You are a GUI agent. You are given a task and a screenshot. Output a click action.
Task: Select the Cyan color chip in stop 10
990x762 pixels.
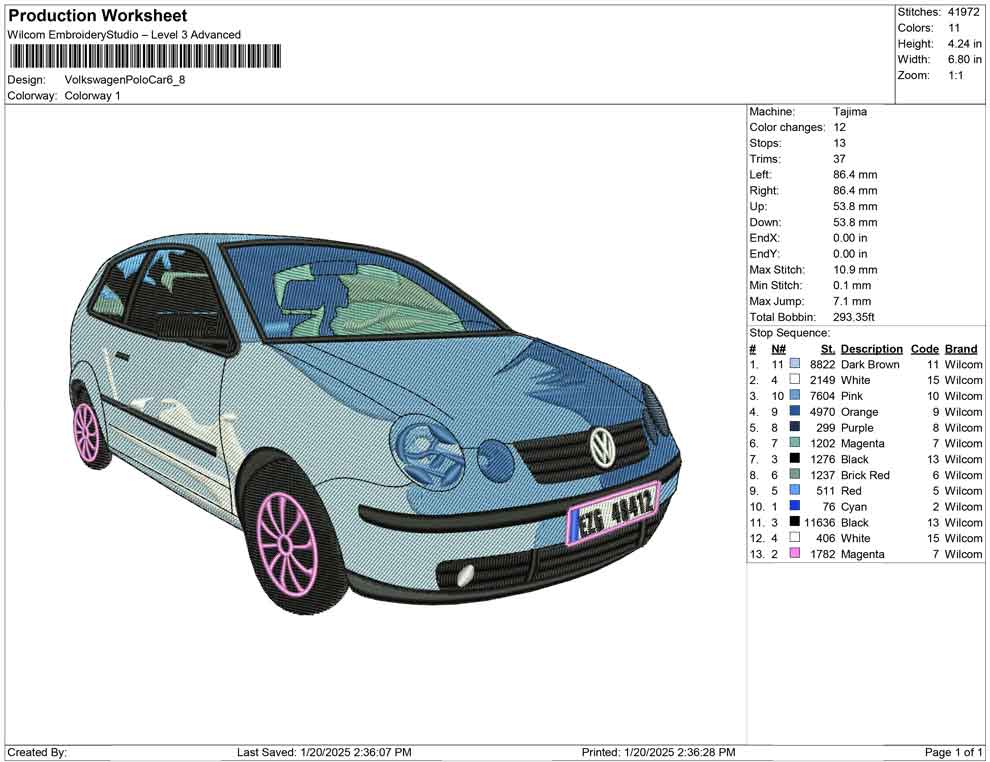pyautogui.click(x=793, y=506)
